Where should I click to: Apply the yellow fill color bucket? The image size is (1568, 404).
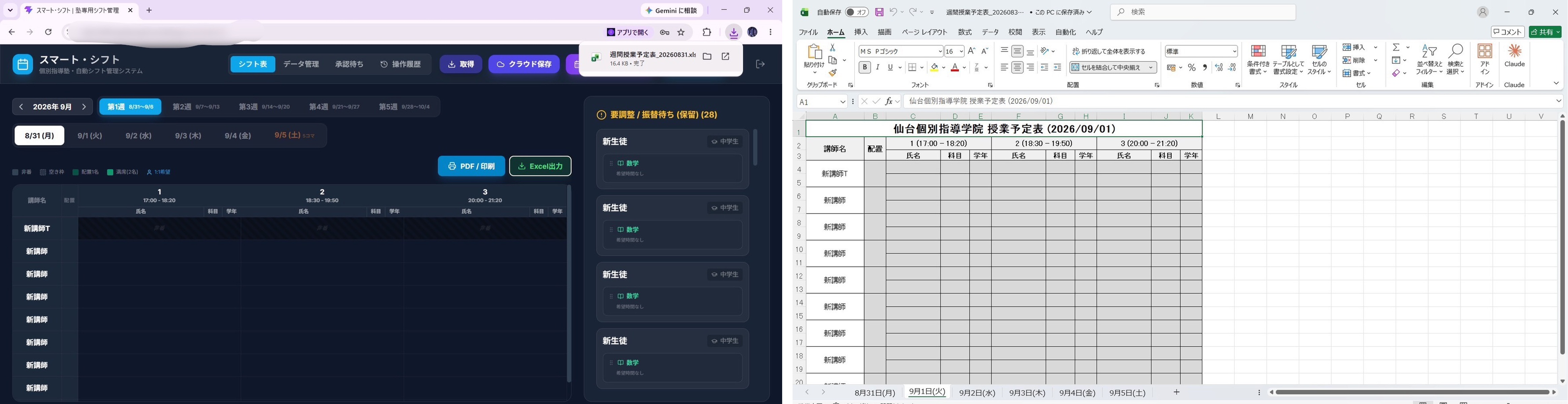(x=934, y=68)
